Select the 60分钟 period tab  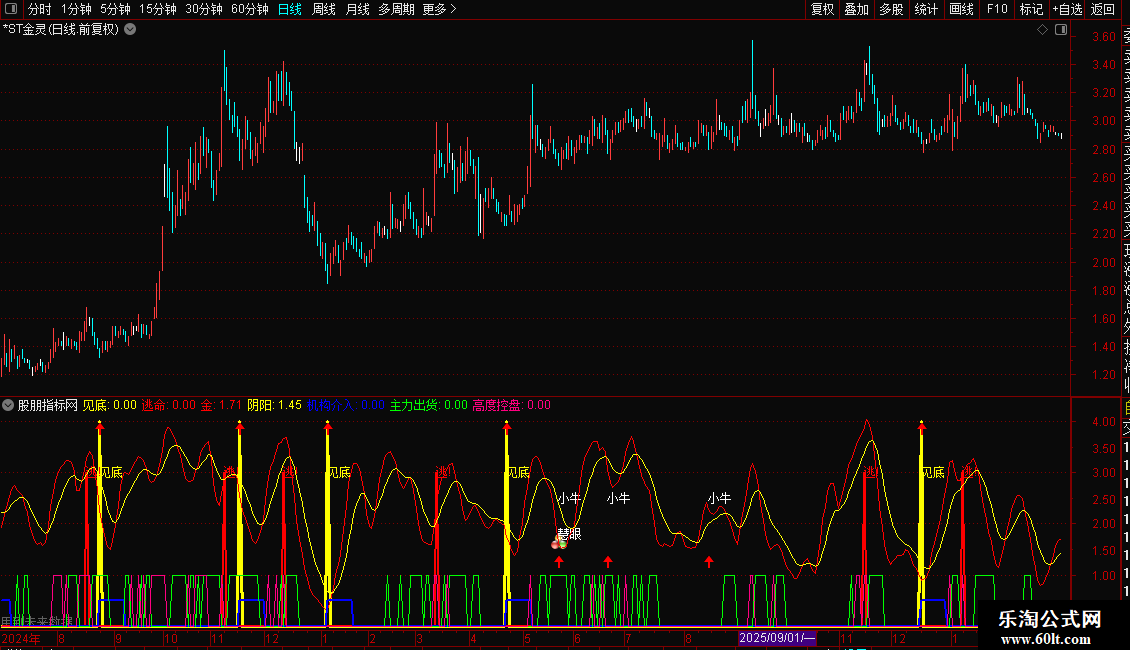tap(250, 9)
